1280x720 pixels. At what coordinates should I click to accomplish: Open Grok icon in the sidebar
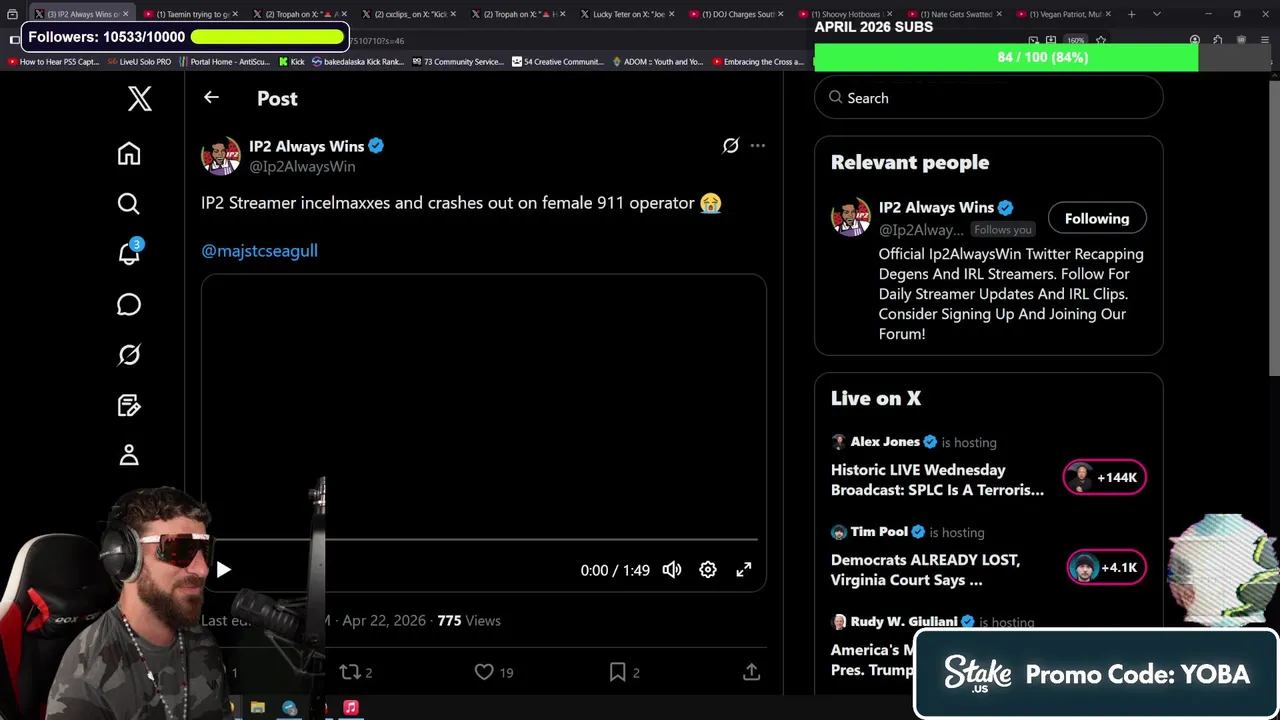[129, 355]
